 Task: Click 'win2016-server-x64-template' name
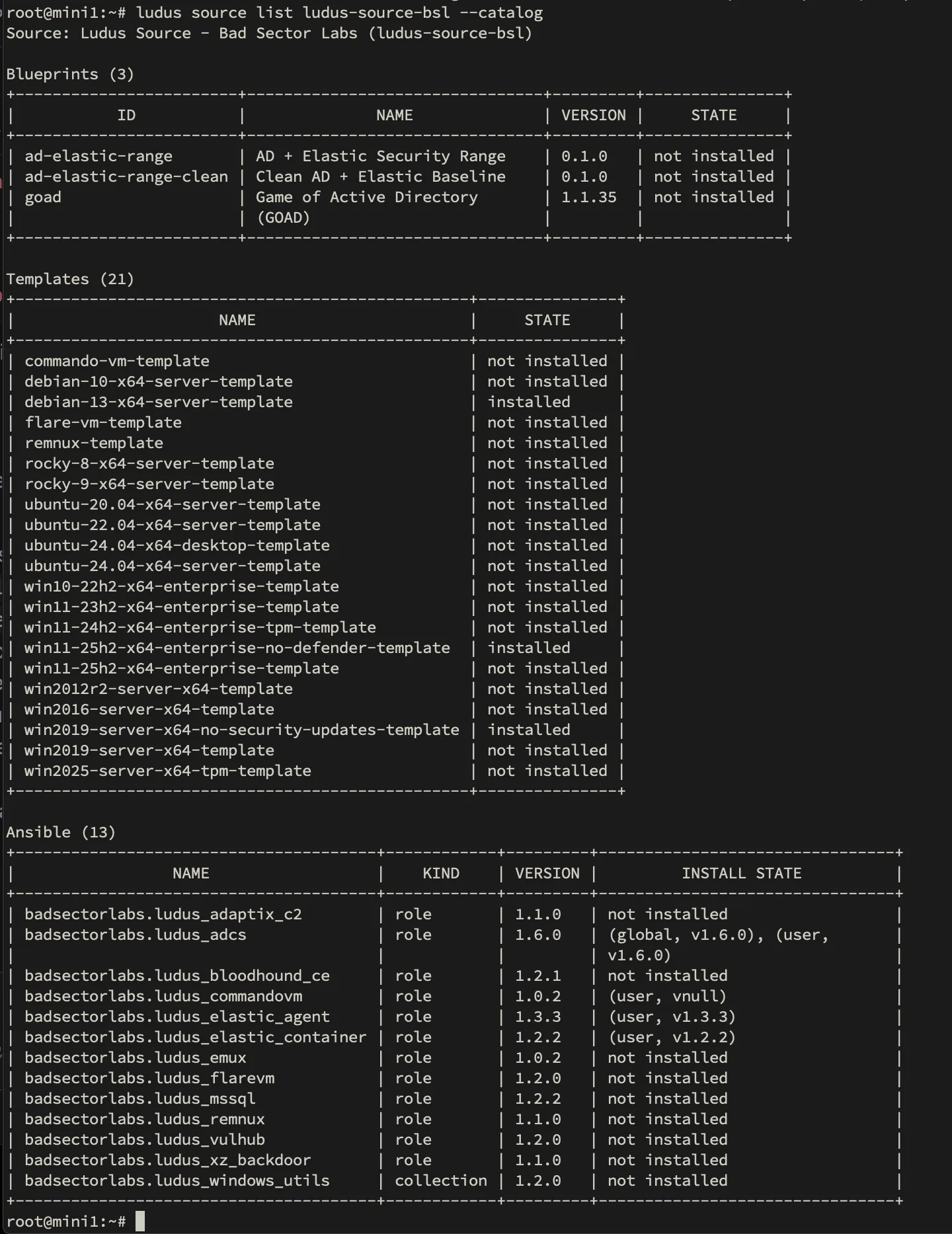149,710
